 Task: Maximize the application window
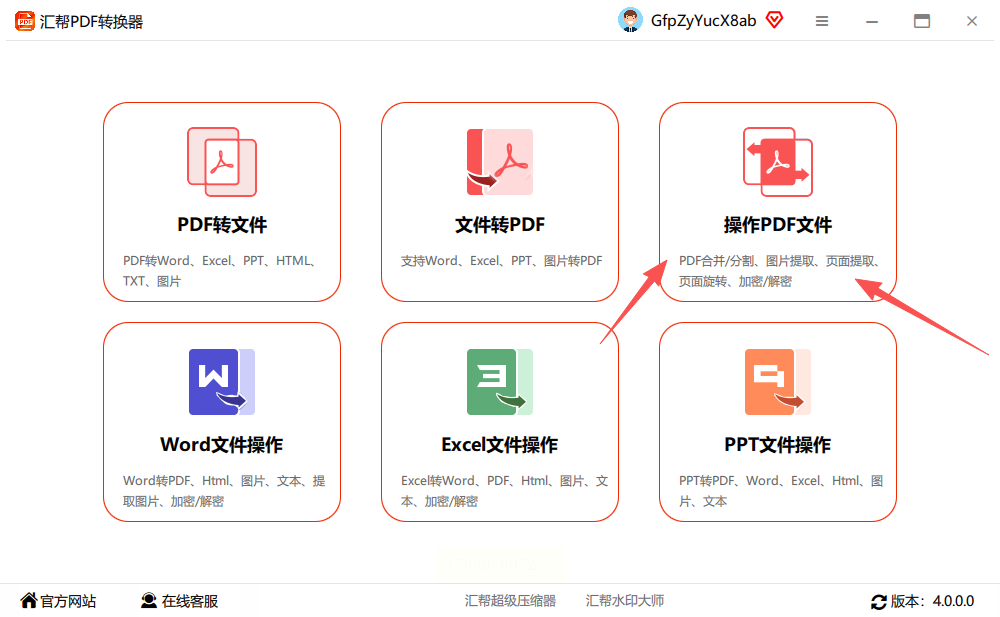[x=922, y=21]
